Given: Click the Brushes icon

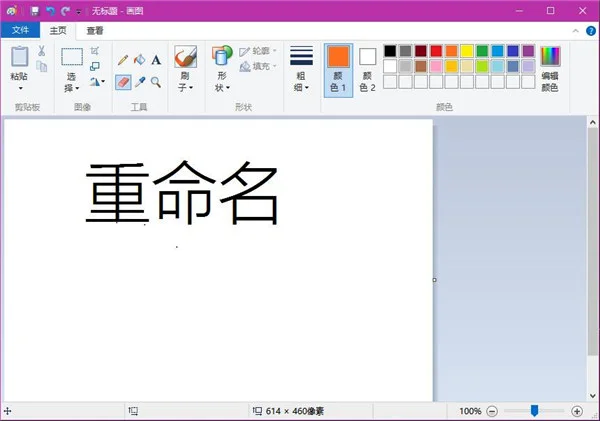Looking at the screenshot, I should pos(186,57).
